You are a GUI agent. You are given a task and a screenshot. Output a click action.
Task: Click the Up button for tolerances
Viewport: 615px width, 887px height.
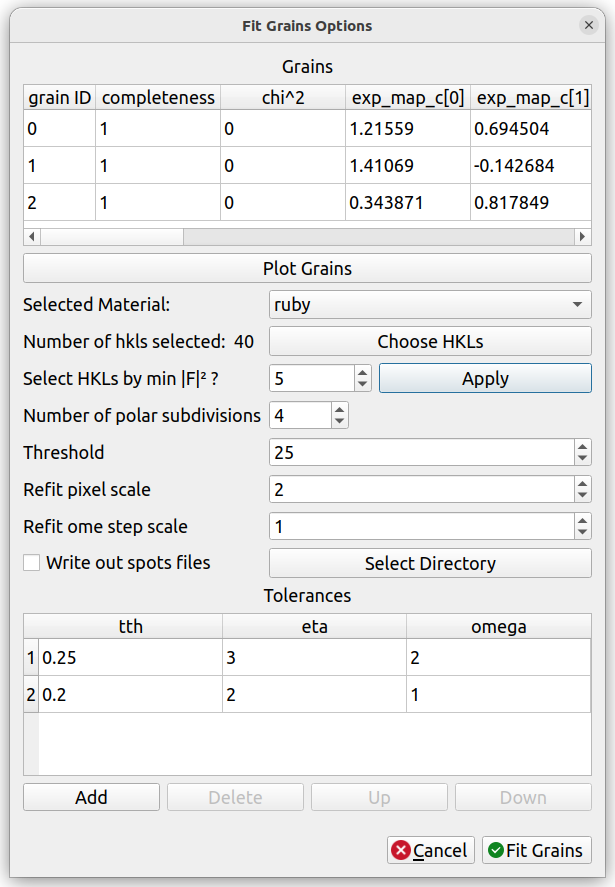coord(379,797)
